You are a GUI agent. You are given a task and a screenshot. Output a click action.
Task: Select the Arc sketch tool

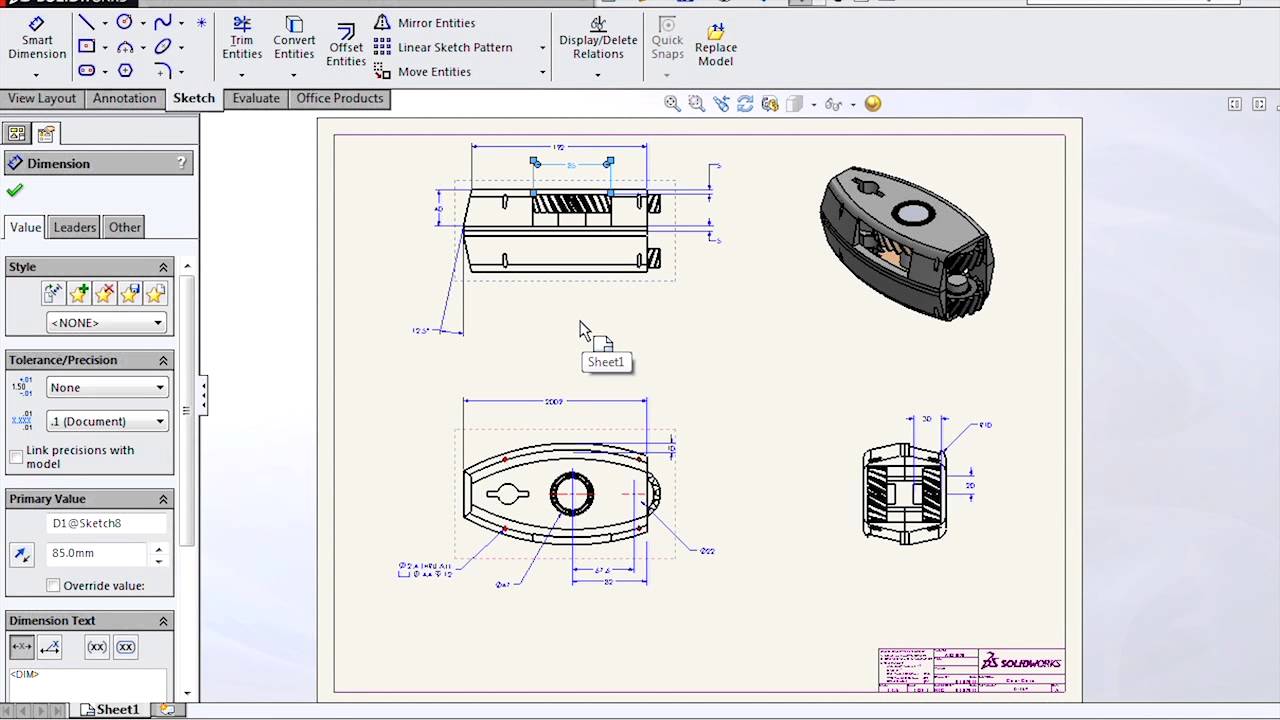click(125, 46)
